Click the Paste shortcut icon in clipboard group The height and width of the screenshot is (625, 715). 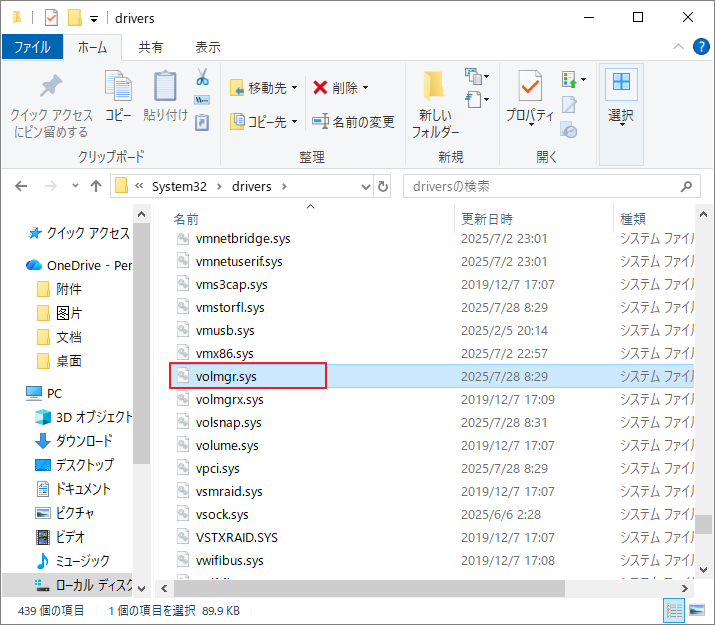pos(202,122)
